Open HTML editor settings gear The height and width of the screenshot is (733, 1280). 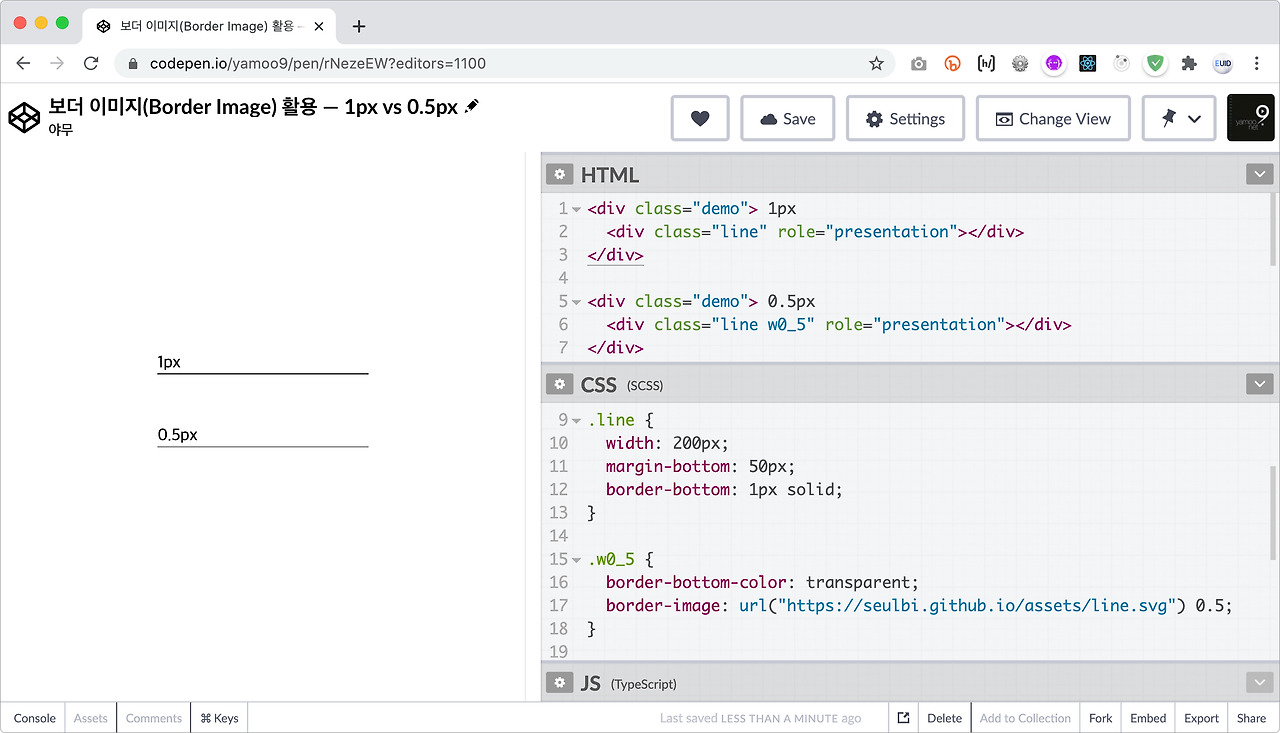click(x=559, y=174)
